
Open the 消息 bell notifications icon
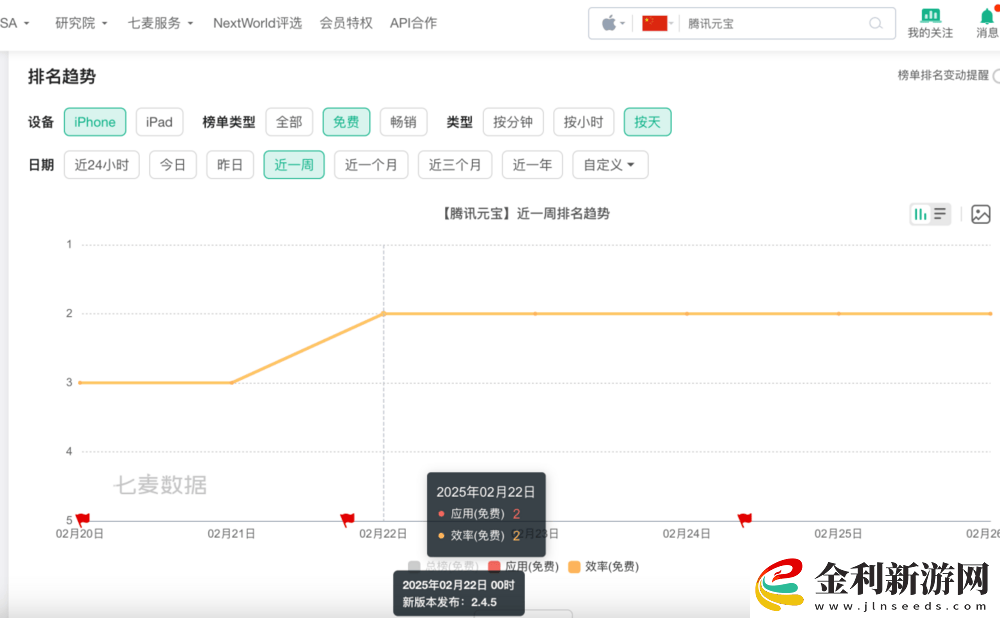tap(987, 15)
